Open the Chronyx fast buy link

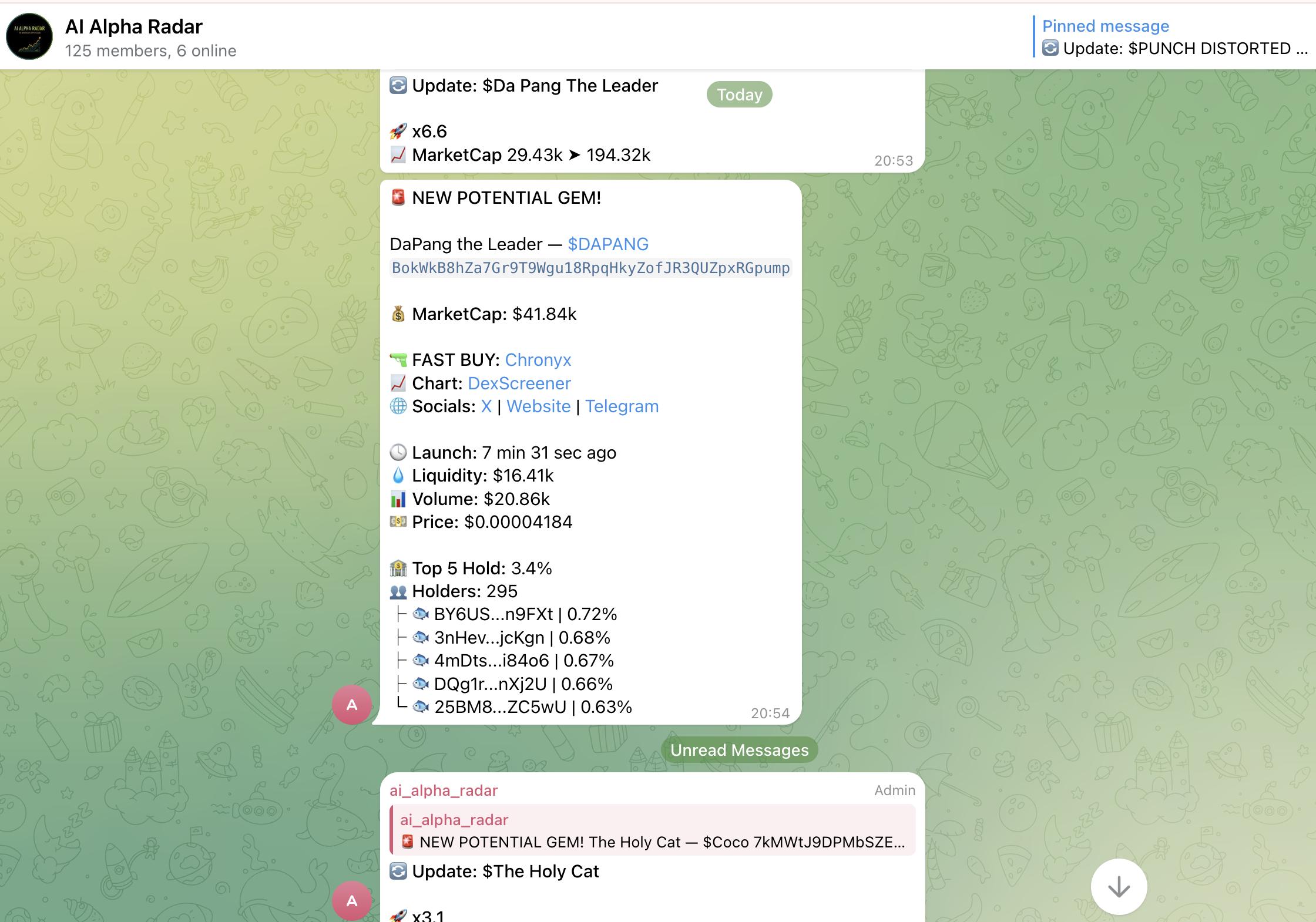[x=538, y=360]
